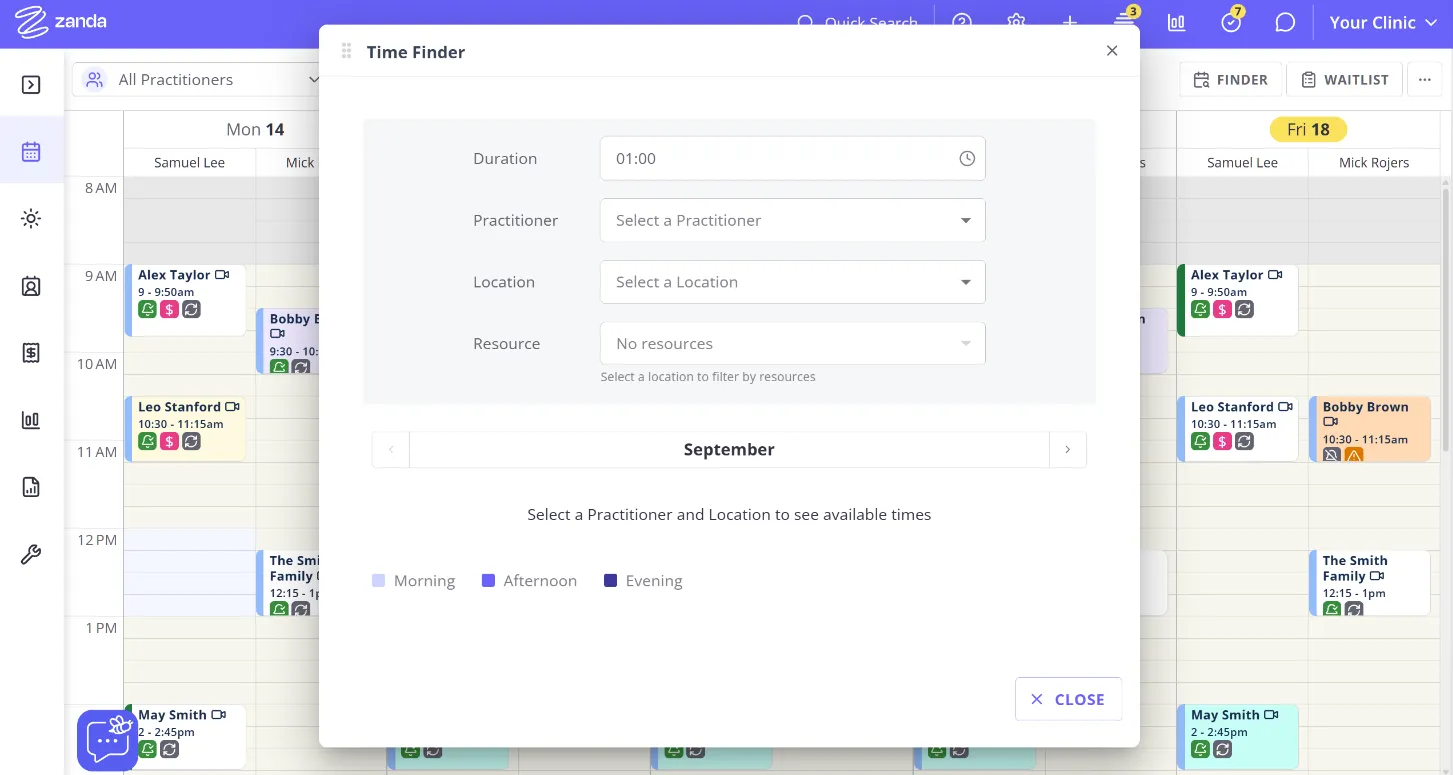Open the messages speech bubble icon
1453x775 pixels.
tap(1285, 22)
